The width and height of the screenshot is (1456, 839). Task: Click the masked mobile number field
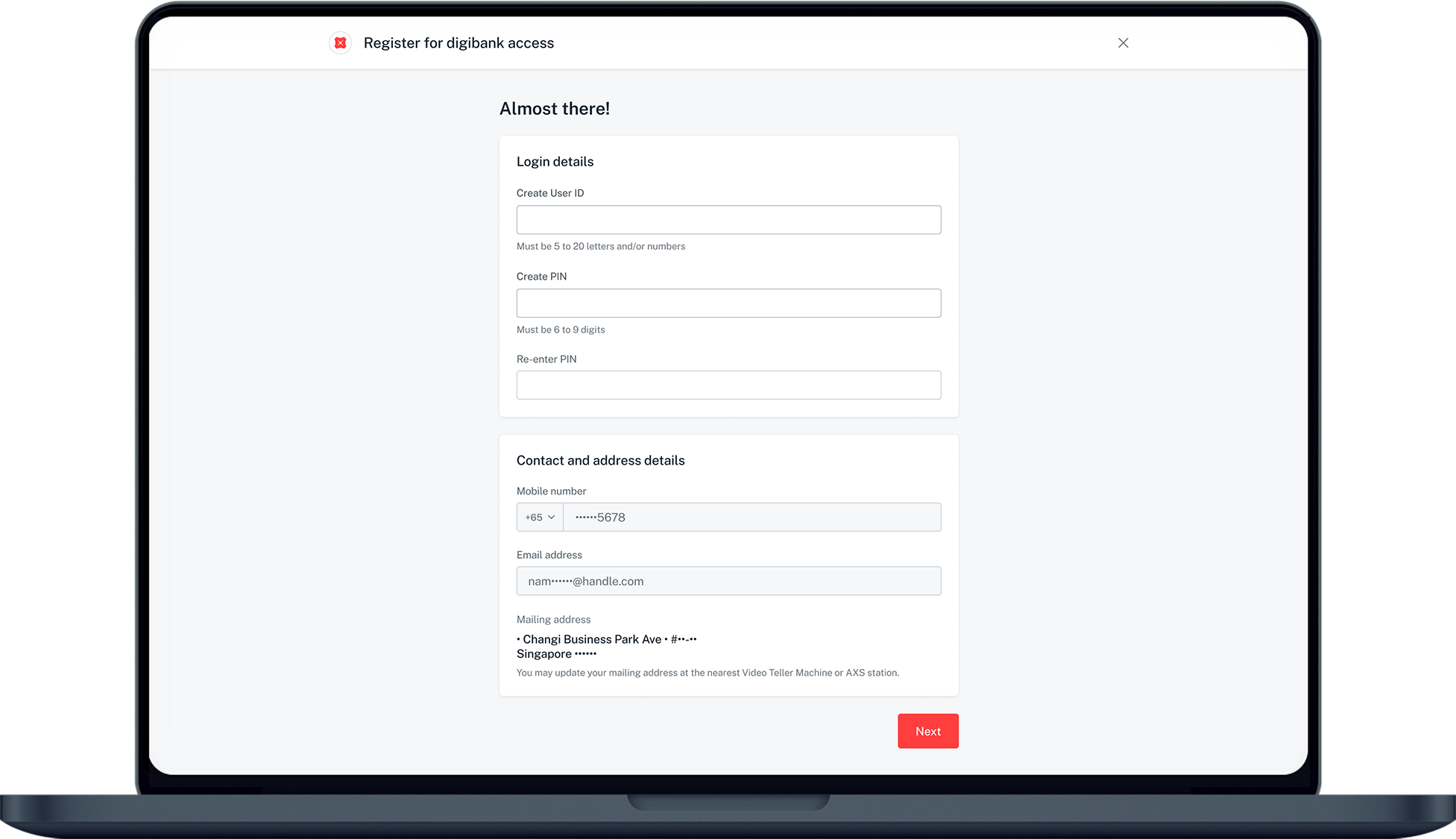click(x=751, y=518)
